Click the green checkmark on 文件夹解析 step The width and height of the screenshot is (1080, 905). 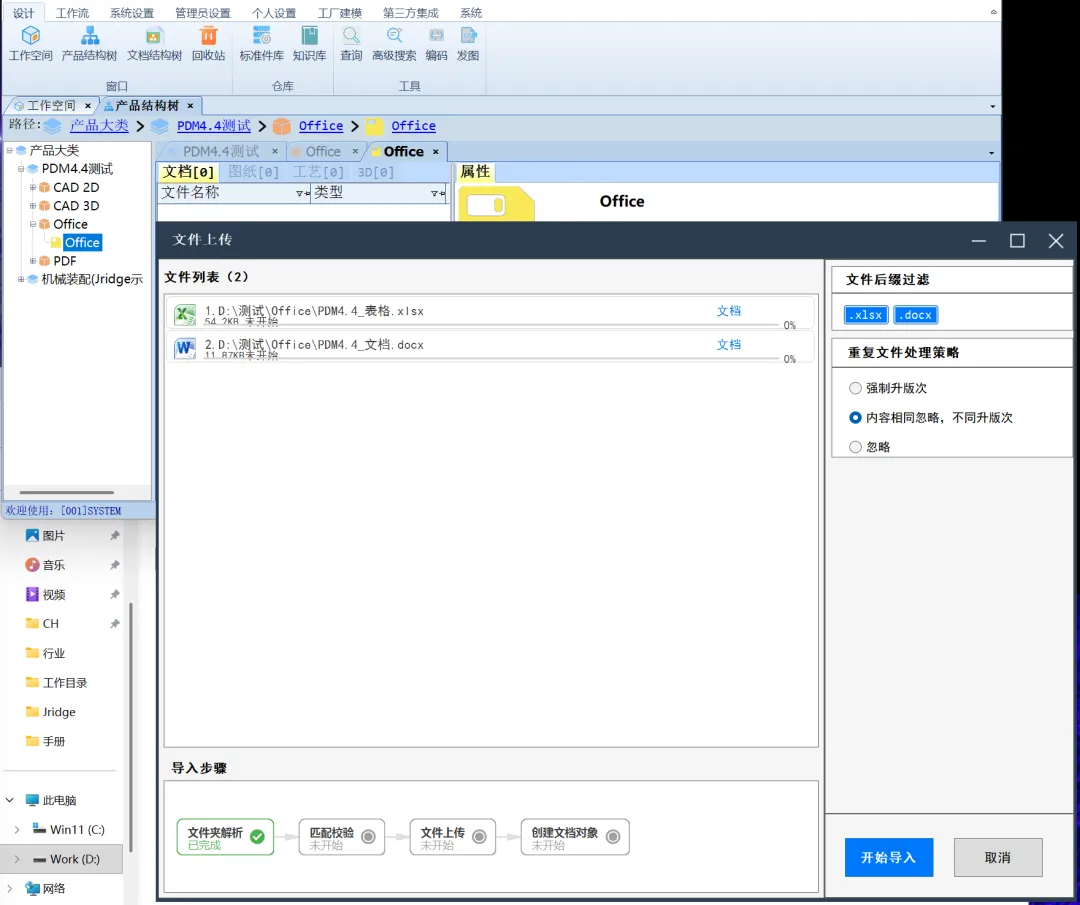[x=257, y=837]
